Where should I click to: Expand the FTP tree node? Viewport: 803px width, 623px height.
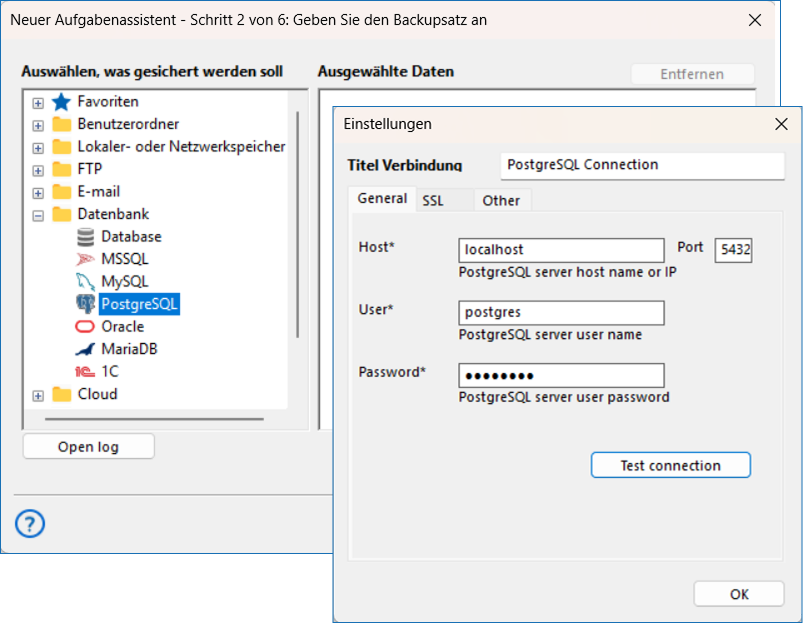[x=36, y=168]
